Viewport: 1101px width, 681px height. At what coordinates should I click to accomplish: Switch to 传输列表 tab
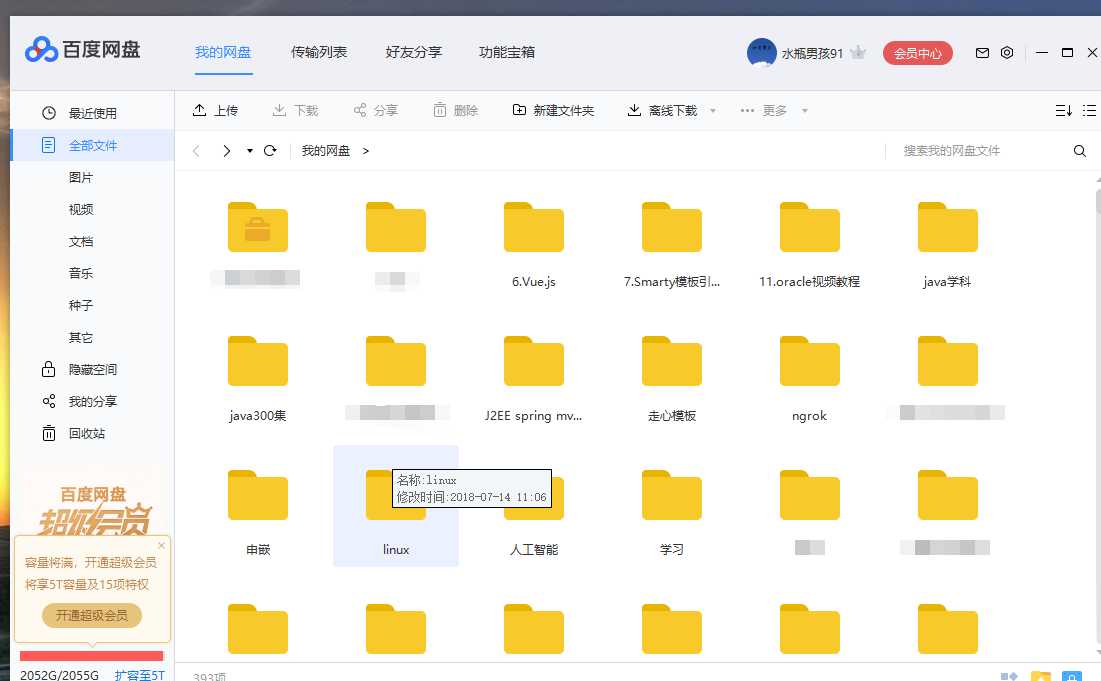(x=319, y=53)
